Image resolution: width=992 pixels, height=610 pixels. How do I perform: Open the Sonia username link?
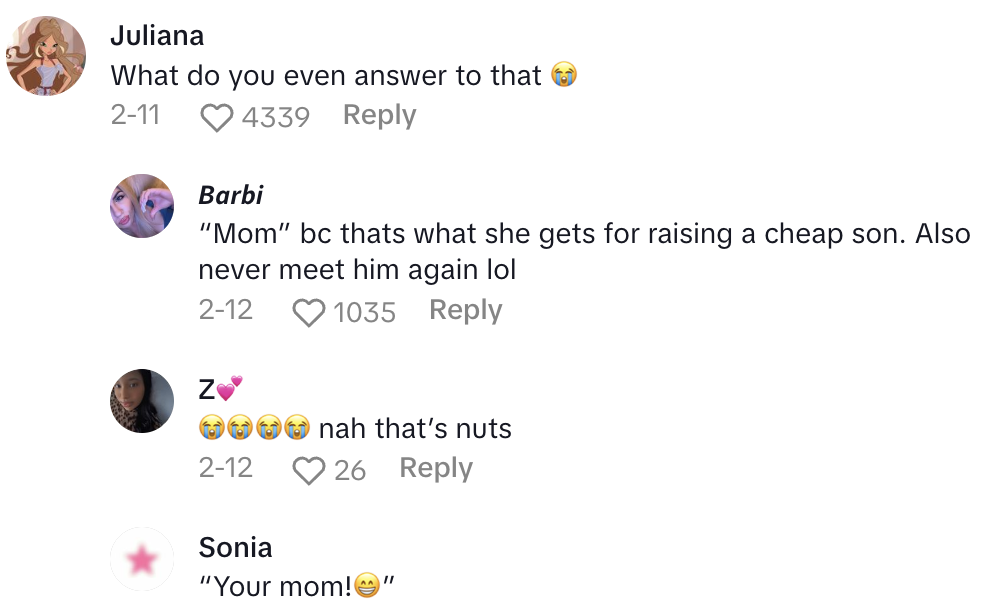pyautogui.click(x=235, y=548)
